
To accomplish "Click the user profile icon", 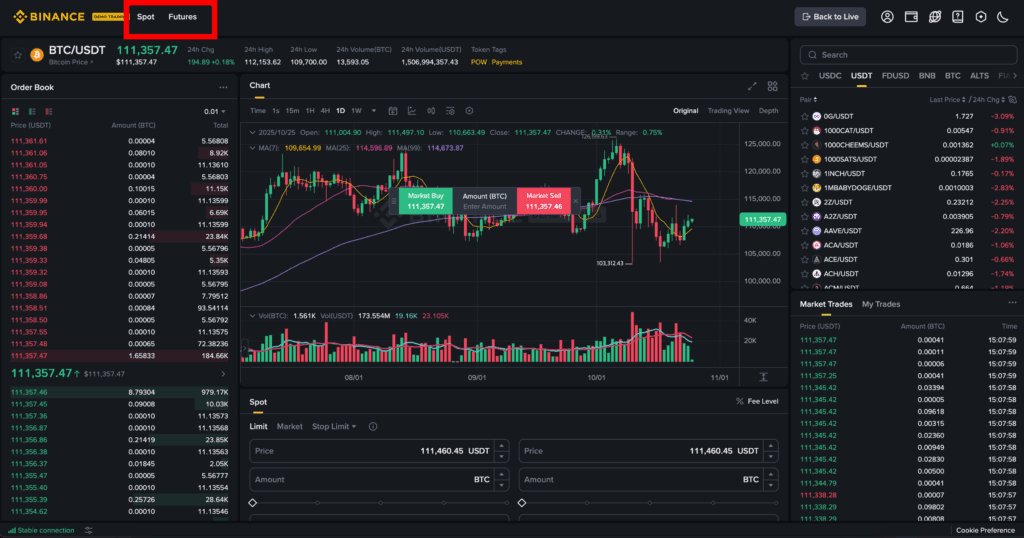I will tap(887, 17).
